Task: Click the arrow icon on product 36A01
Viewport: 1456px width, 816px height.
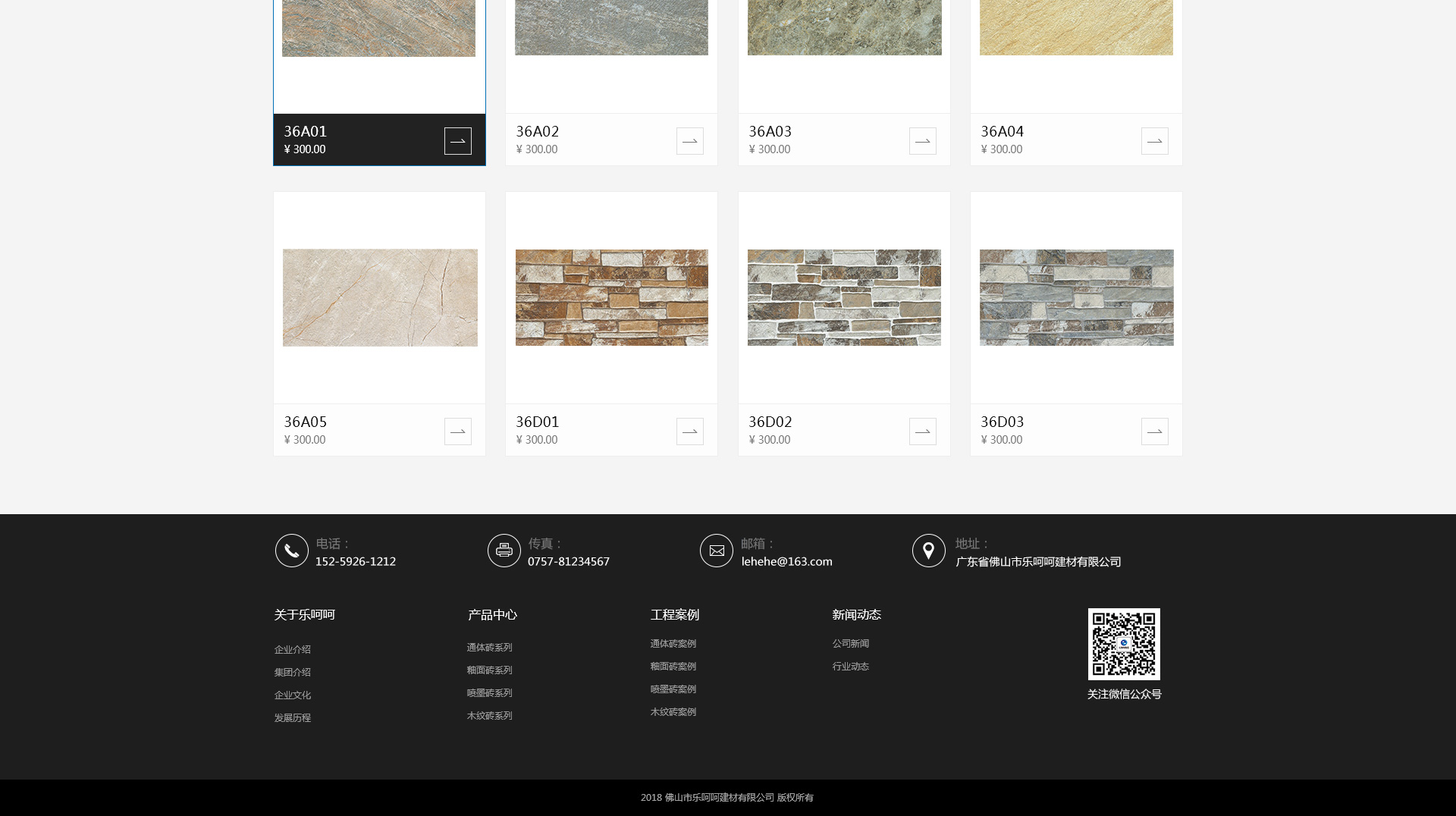Action: click(457, 141)
